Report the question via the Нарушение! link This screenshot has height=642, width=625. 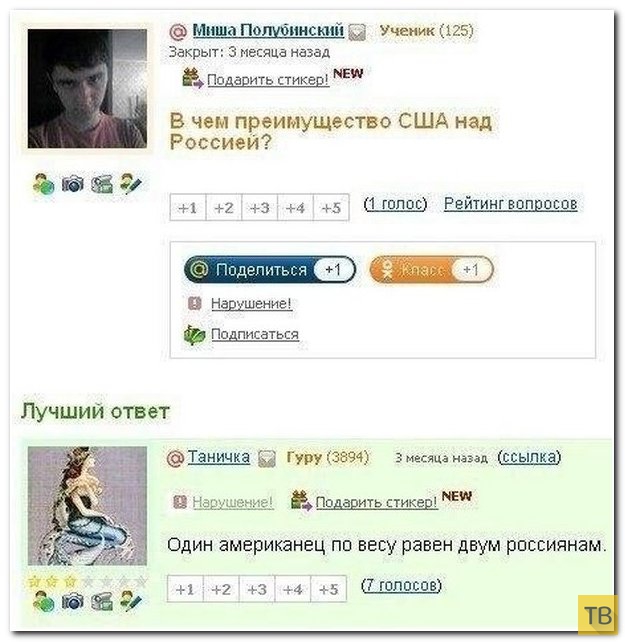click(251, 303)
